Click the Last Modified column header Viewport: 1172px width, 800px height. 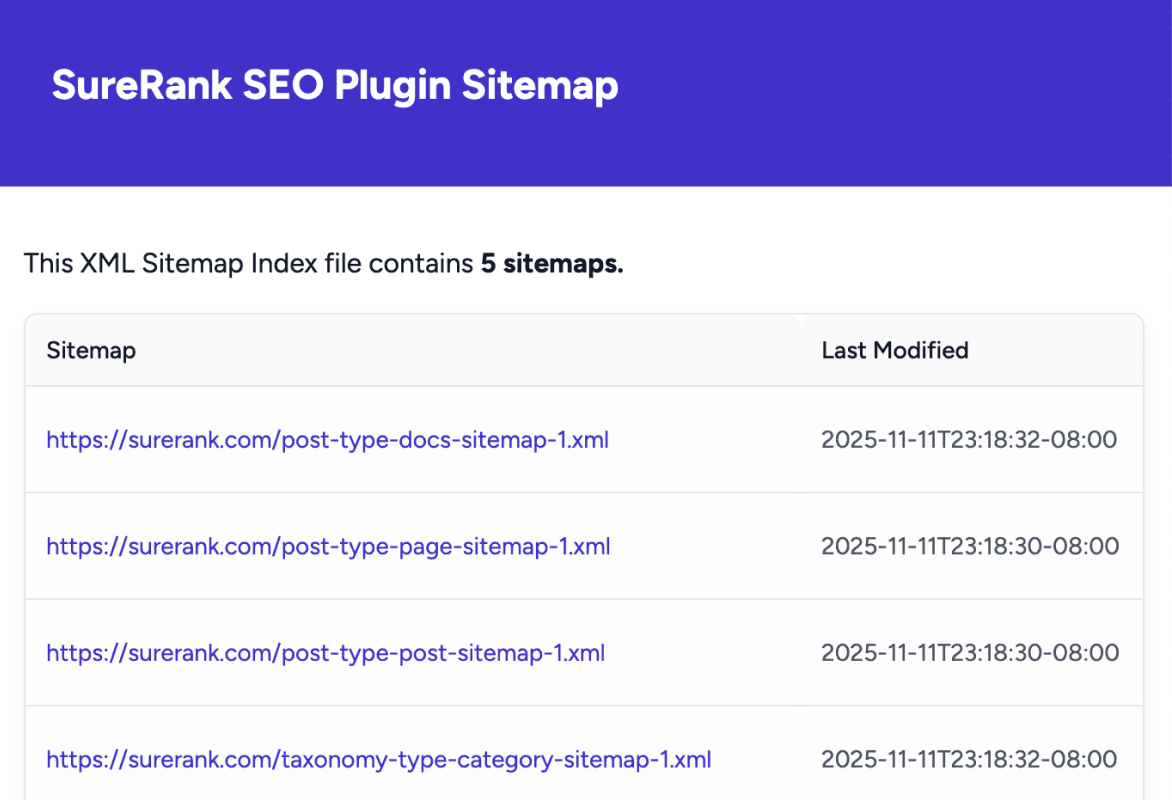click(894, 350)
